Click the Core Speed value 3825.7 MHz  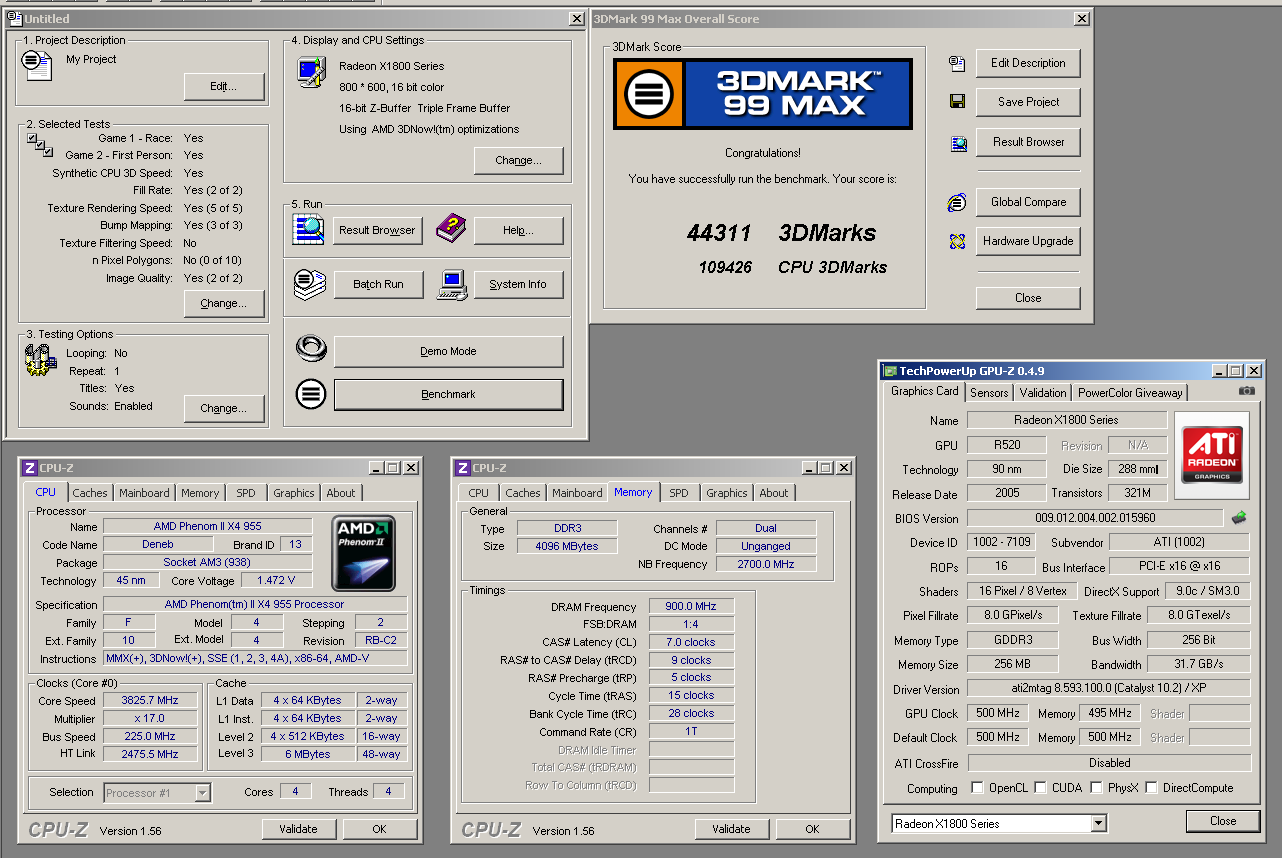150,701
